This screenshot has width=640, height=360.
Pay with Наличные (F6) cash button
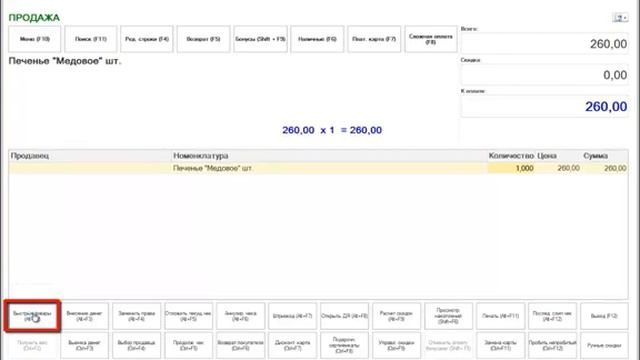click(317, 39)
